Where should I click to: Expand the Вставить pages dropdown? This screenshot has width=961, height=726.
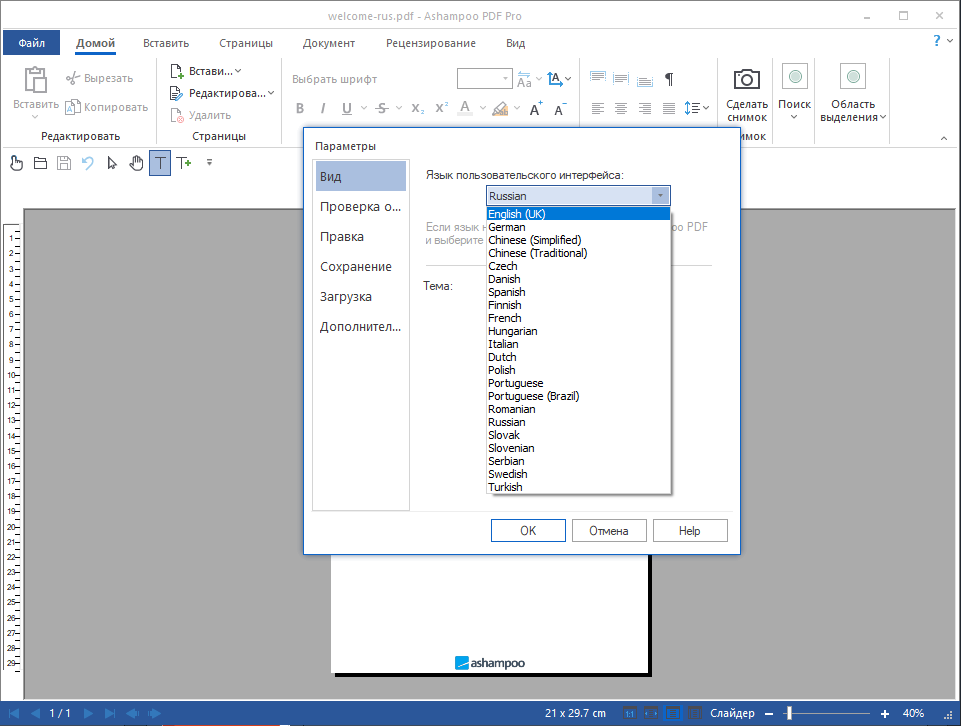click(x=238, y=71)
